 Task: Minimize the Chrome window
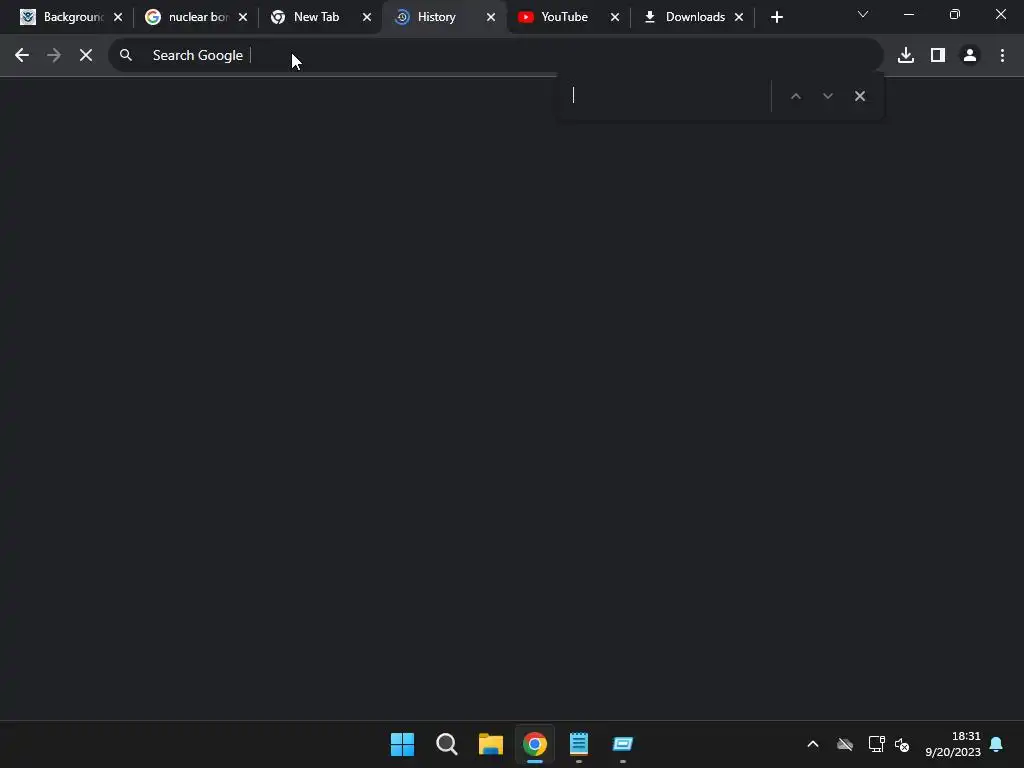point(908,14)
